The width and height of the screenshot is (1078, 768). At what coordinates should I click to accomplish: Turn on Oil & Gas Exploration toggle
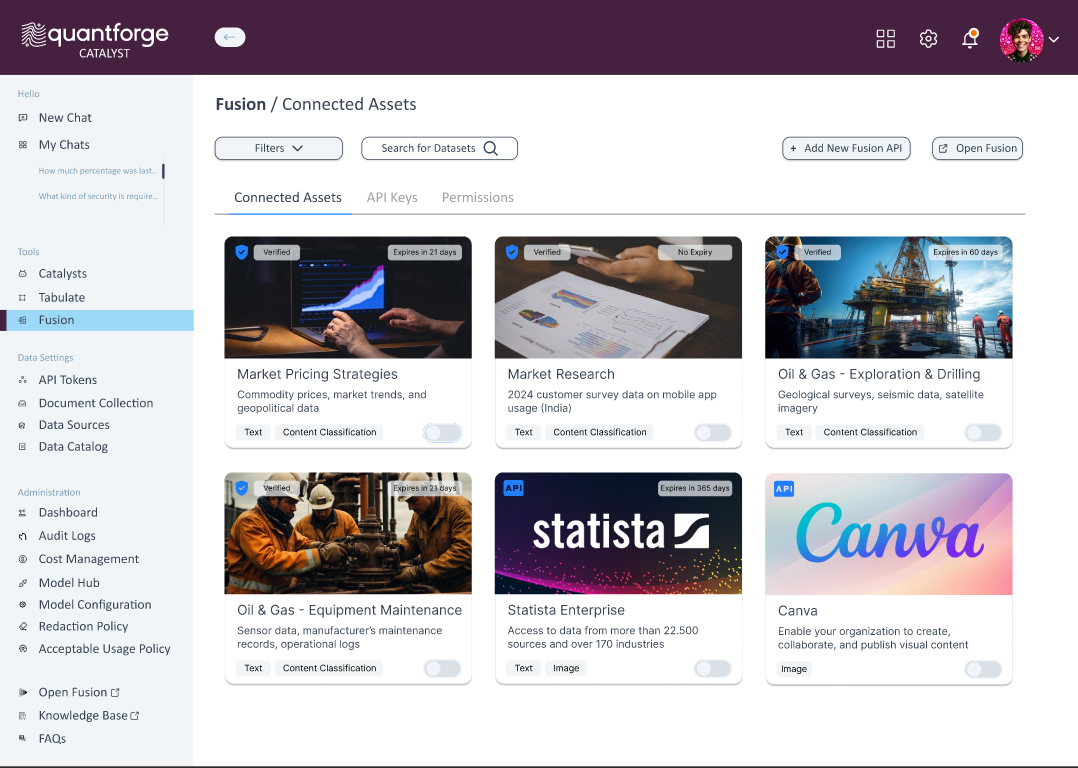[x=982, y=432]
